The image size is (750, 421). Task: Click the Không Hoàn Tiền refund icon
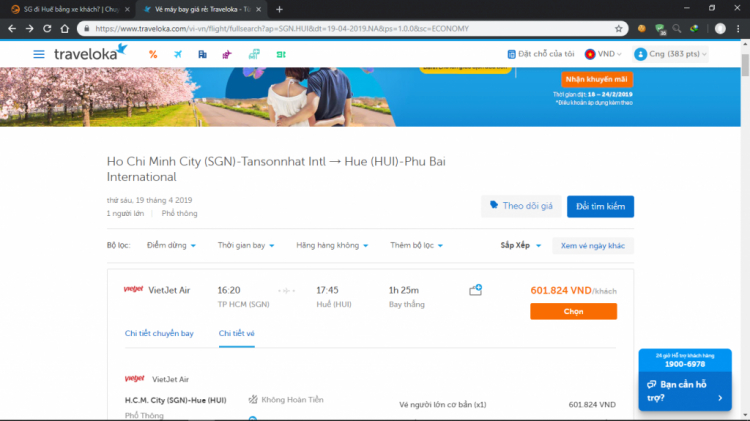pos(253,399)
